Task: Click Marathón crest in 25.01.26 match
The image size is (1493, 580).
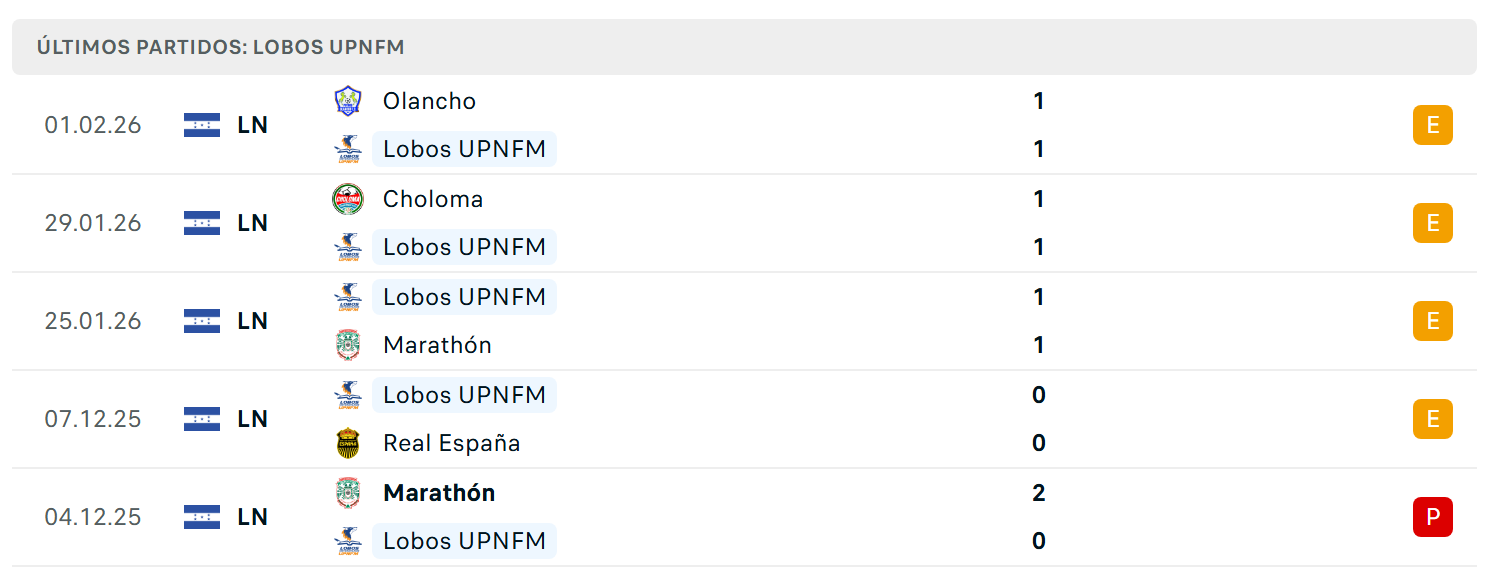Action: pos(347,345)
